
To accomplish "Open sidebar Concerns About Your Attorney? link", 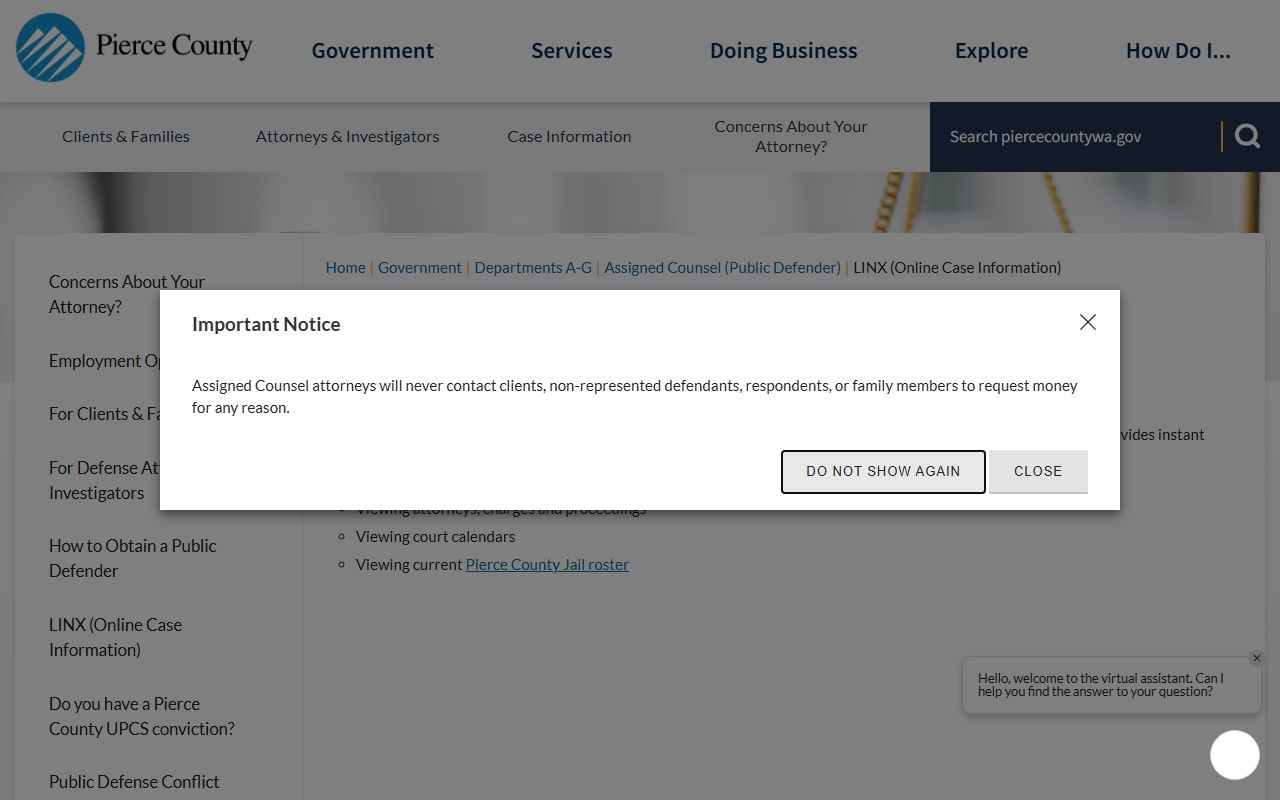I will pos(127,294).
